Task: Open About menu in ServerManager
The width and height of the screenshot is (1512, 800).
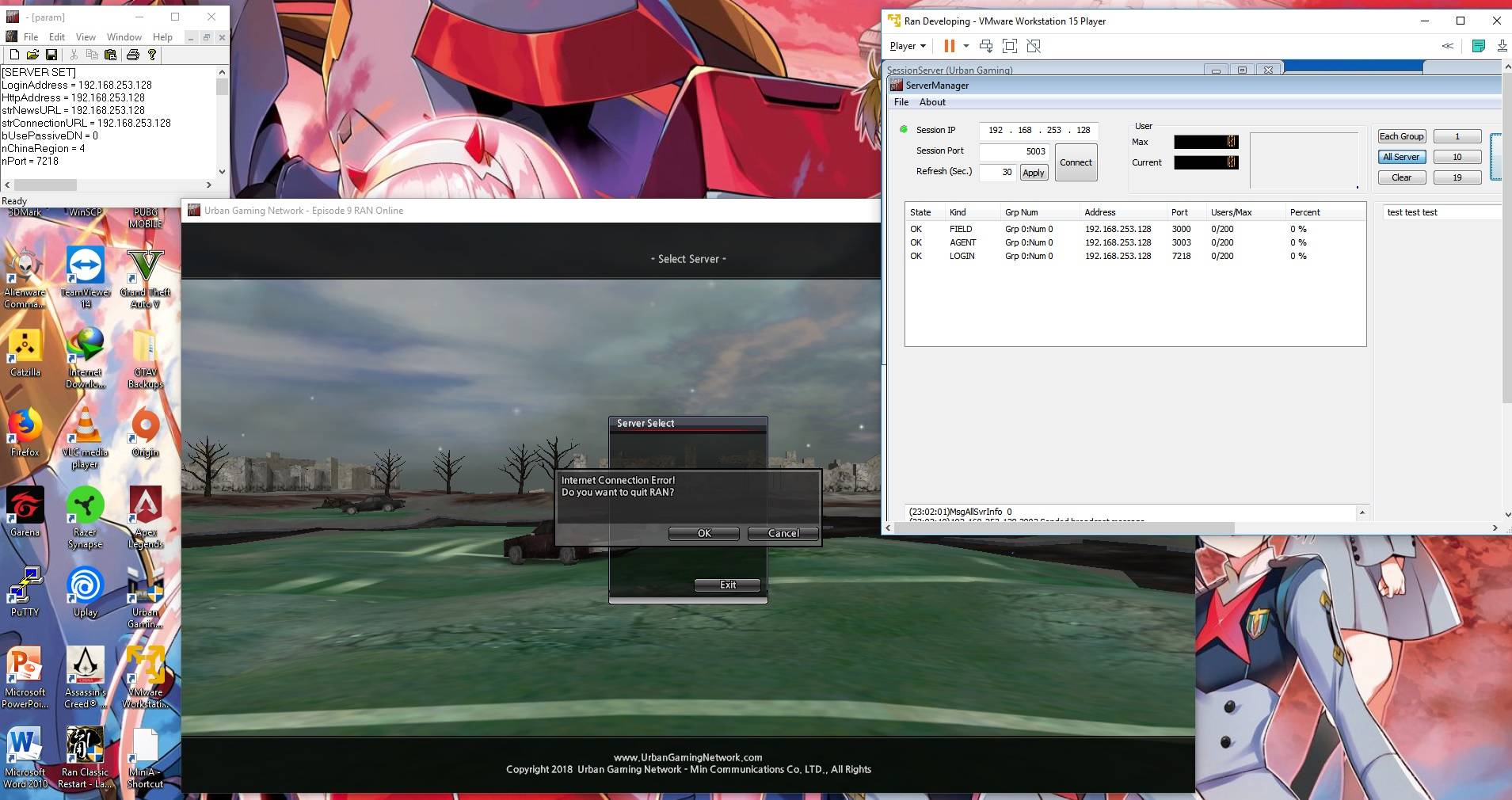Action: (932, 102)
